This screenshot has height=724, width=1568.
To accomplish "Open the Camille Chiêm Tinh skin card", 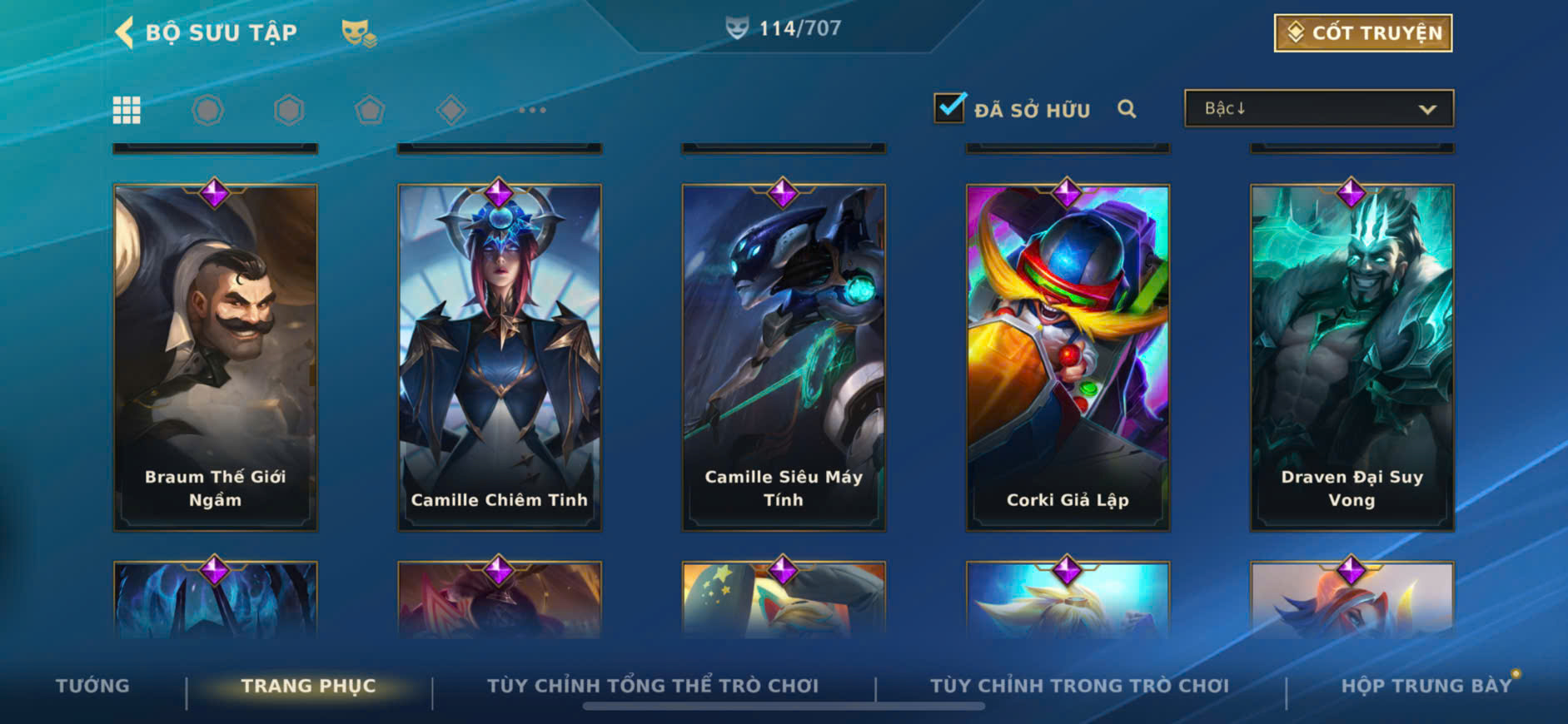I will coord(500,357).
